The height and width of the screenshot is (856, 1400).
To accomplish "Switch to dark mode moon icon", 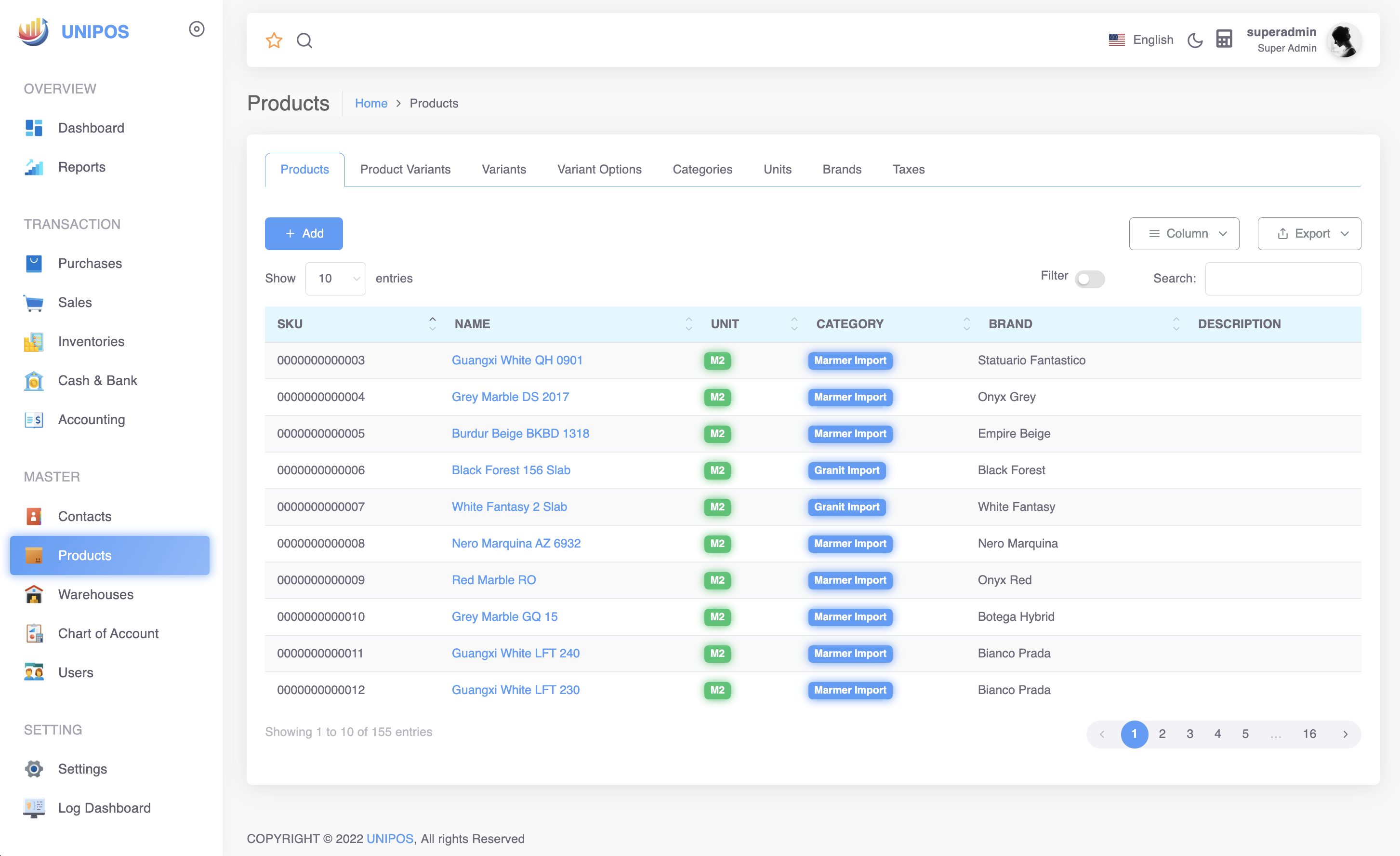I will 1195,40.
